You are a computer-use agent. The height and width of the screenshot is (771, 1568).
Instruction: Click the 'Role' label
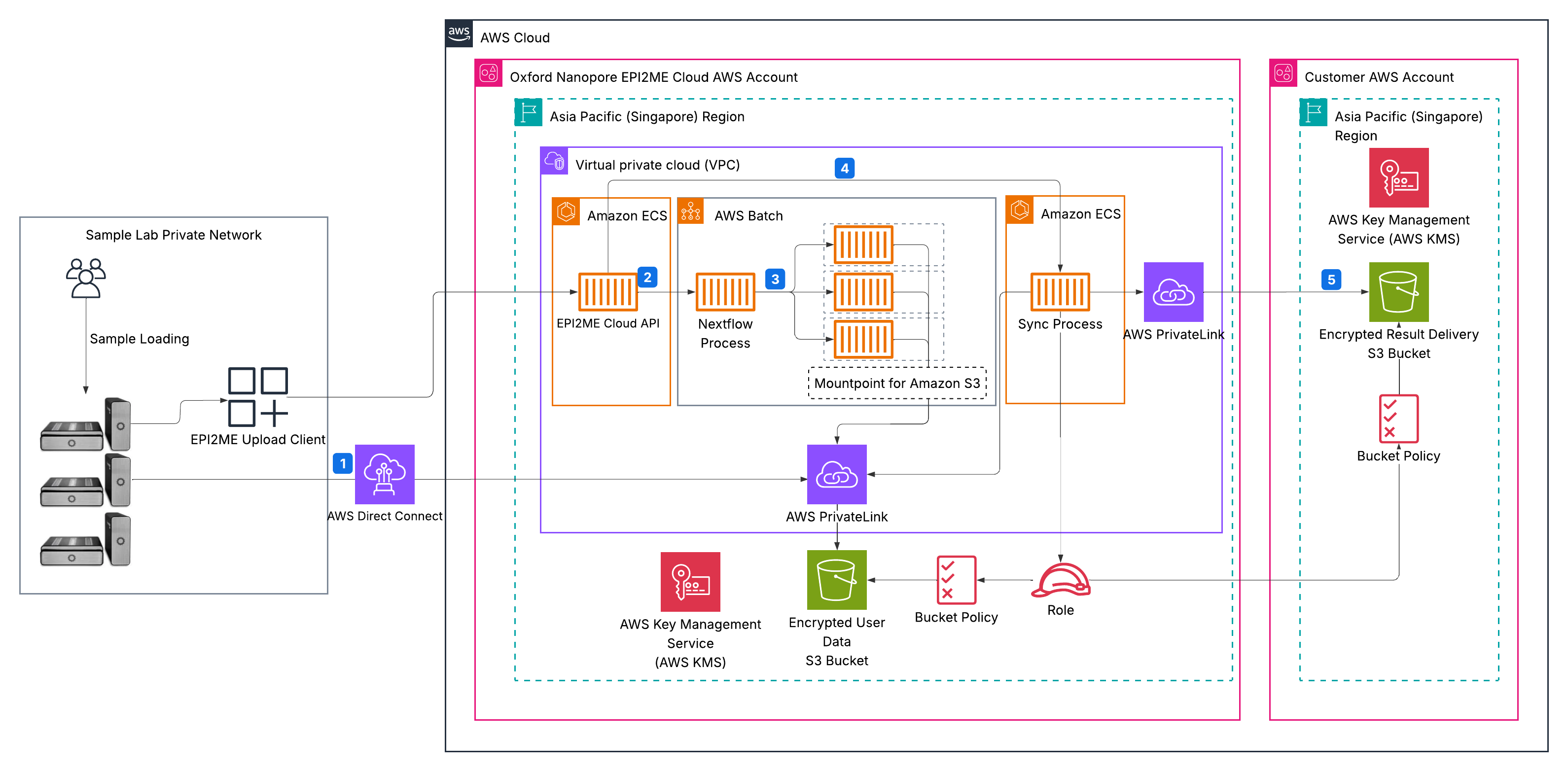[1060, 610]
